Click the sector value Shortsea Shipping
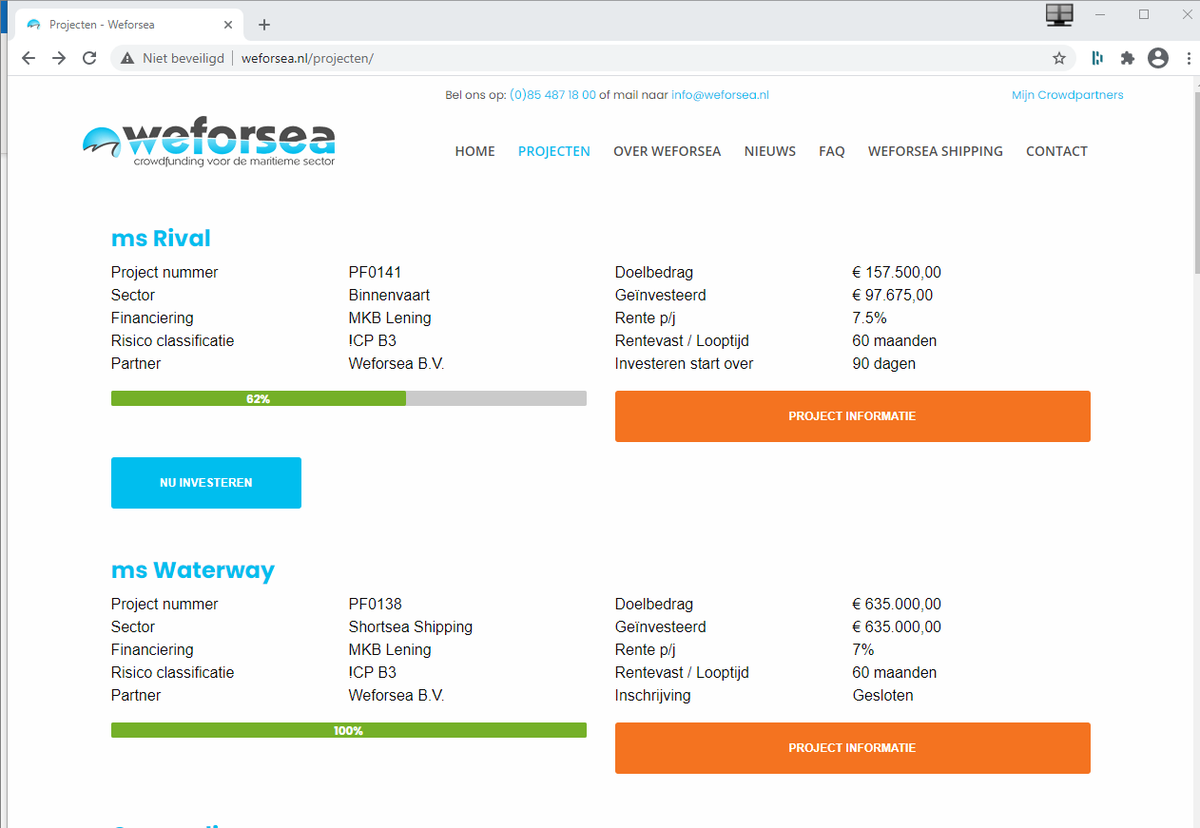The height and width of the screenshot is (828, 1200). (411, 627)
